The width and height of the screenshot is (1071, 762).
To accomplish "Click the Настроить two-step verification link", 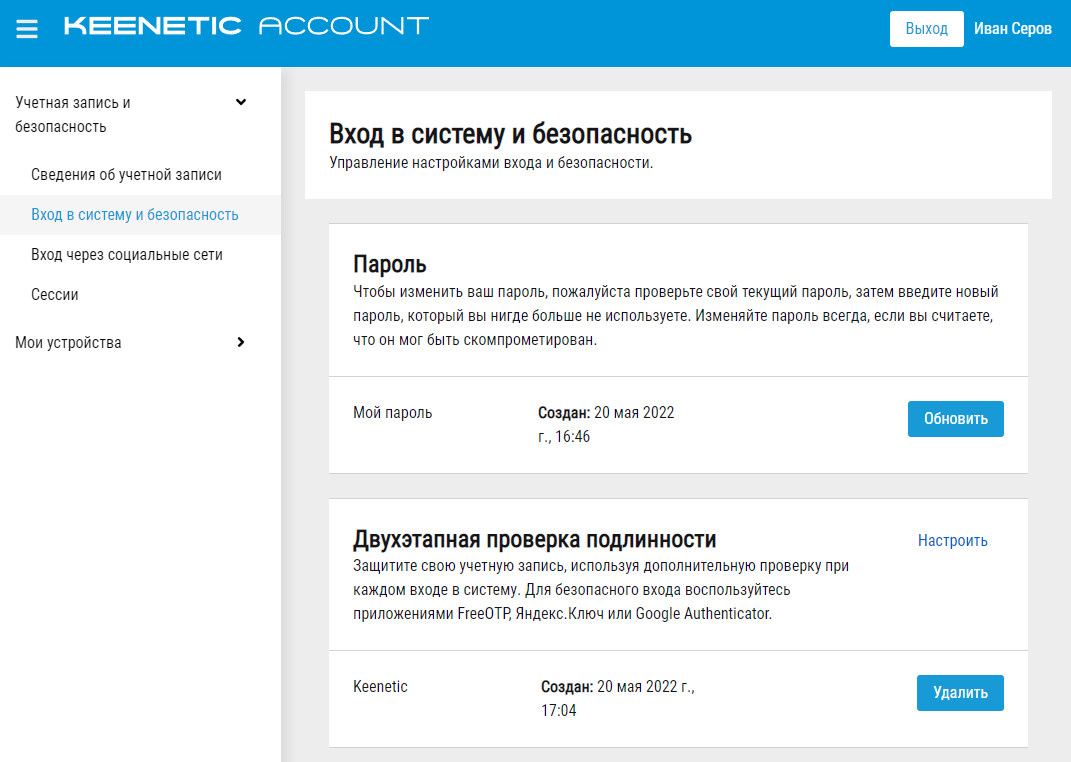I will pyautogui.click(x=952, y=541).
